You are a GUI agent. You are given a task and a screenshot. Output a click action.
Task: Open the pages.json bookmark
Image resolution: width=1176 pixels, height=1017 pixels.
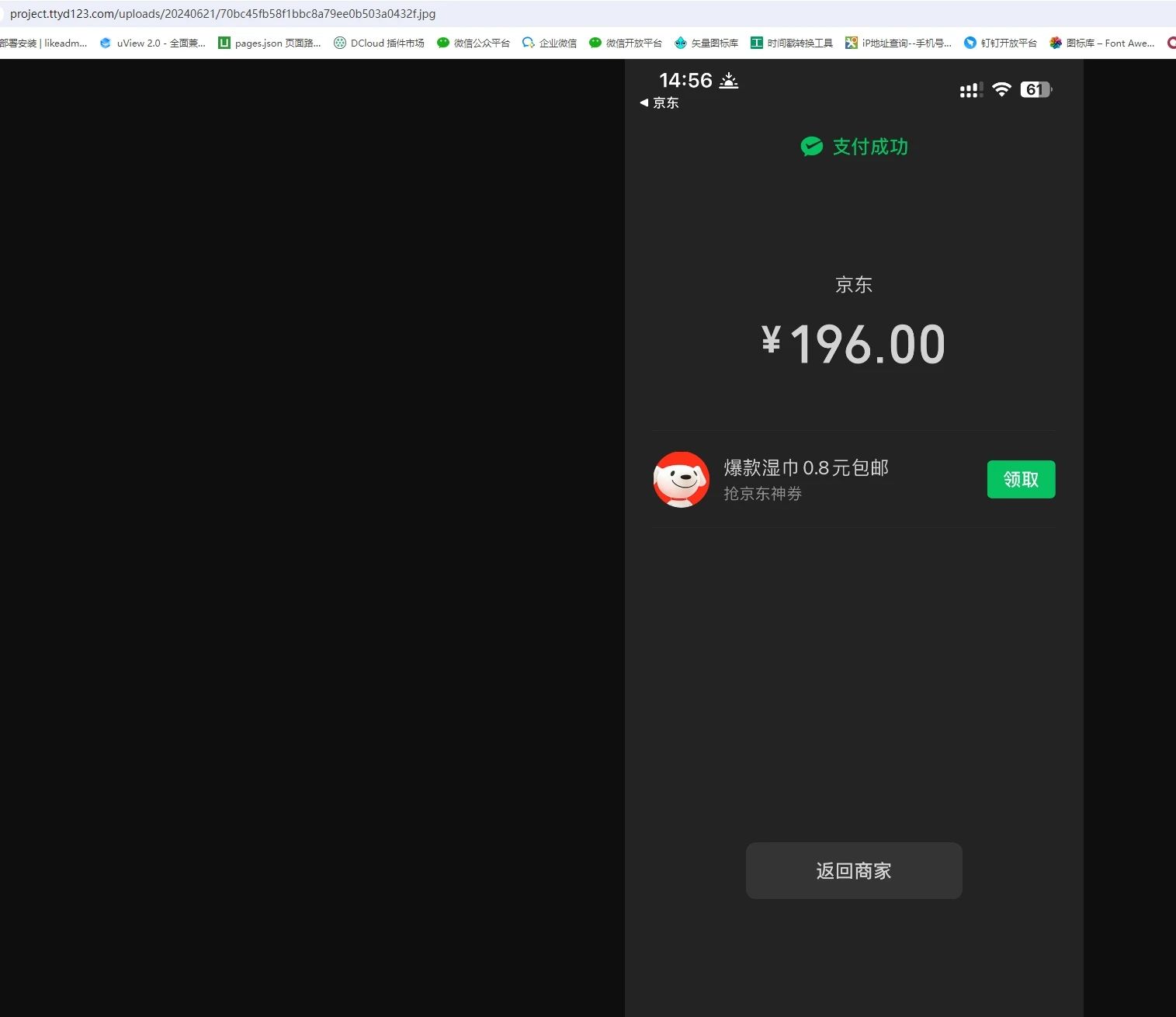click(269, 43)
